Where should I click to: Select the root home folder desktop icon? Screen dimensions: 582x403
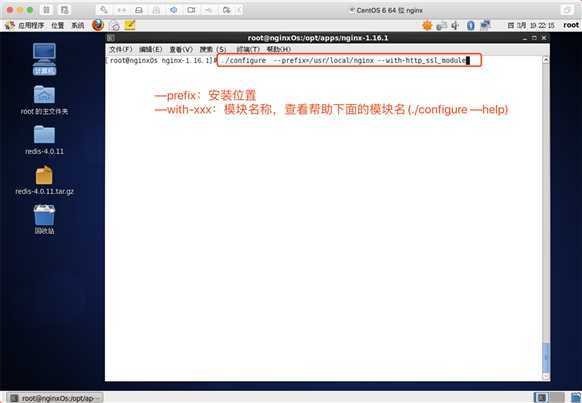(x=44, y=99)
